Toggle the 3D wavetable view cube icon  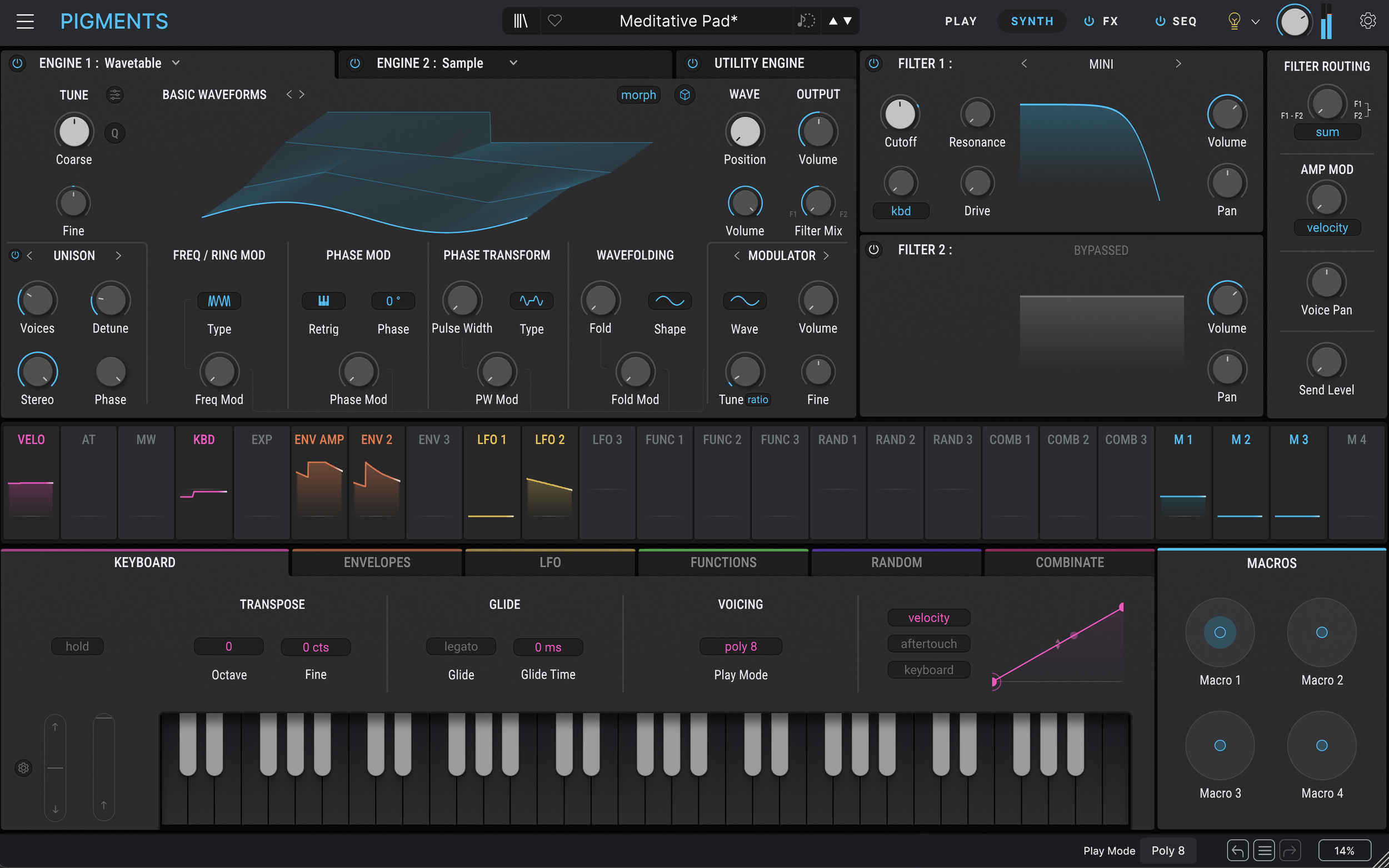684,95
